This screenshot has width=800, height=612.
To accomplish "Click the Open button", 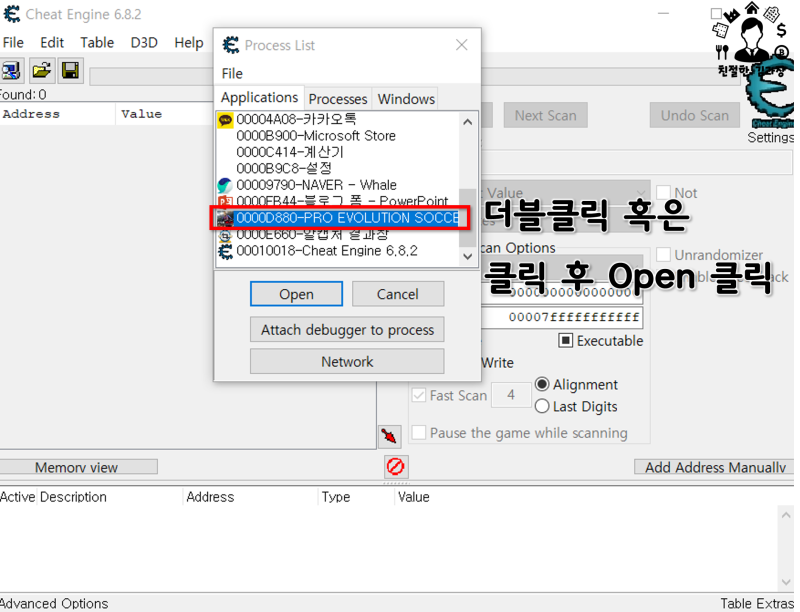I will 296,294.
